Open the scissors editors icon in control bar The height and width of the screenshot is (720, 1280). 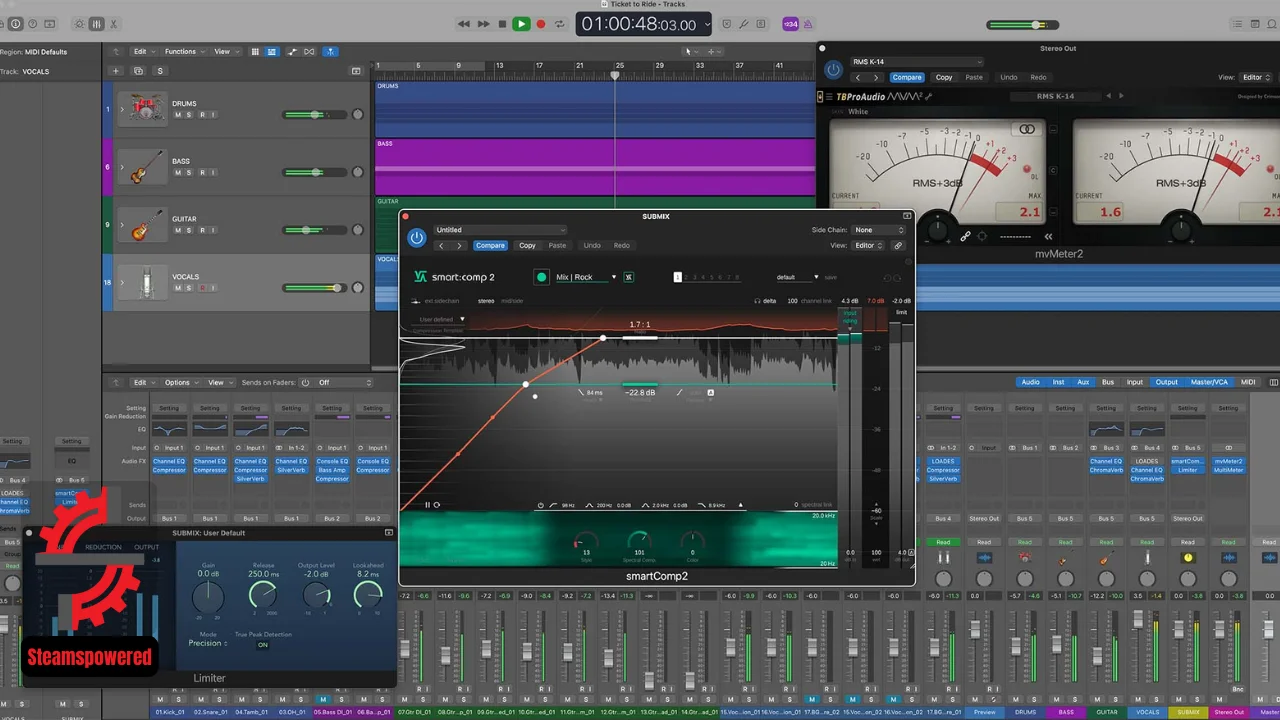(x=113, y=24)
